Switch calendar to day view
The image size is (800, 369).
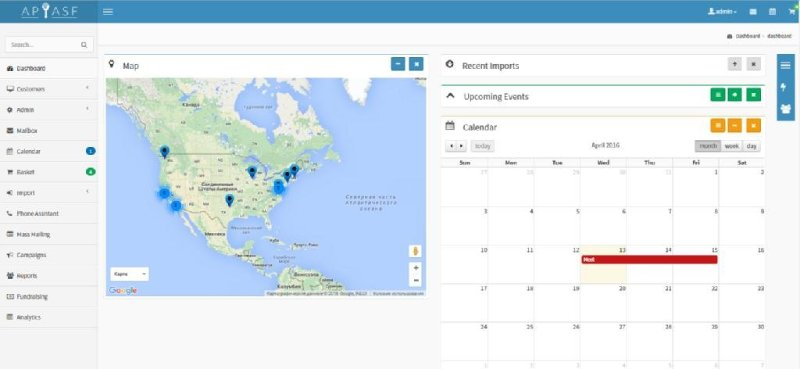751,146
